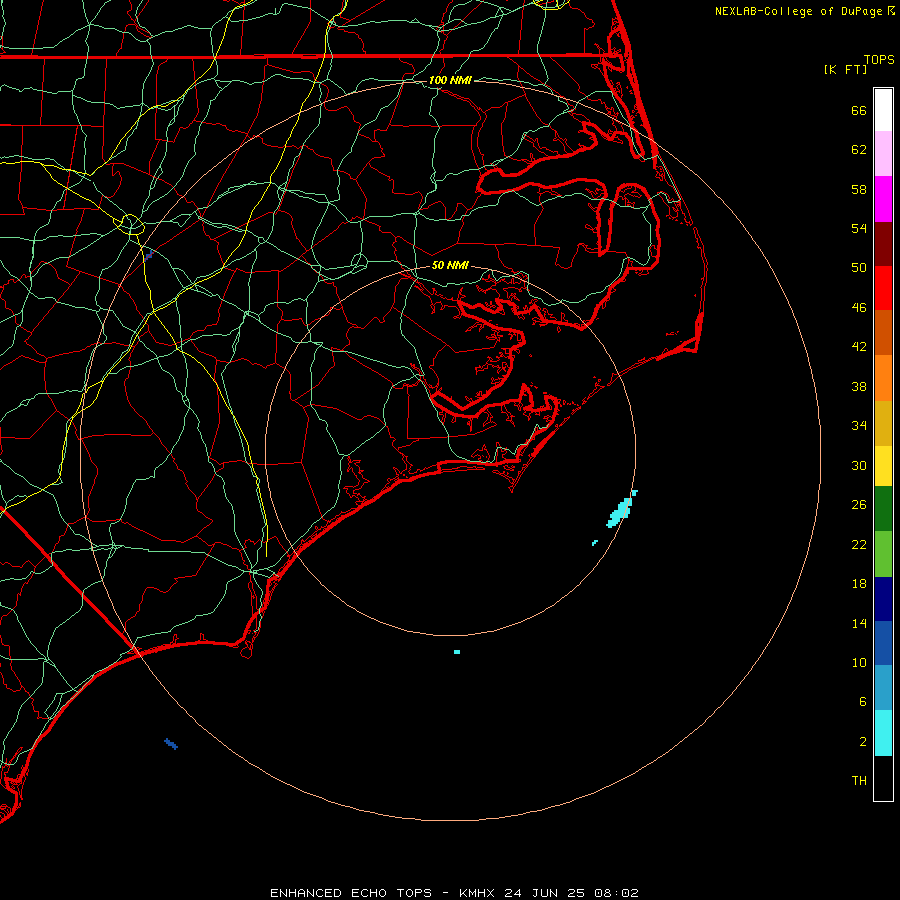This screenshot has width=900, height=900.
Task: Click the light green swatch near 22
Action: 883,554
